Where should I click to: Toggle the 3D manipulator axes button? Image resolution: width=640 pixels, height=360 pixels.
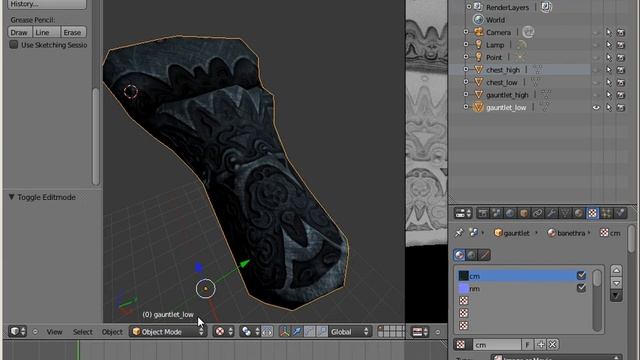pos(285,332)
